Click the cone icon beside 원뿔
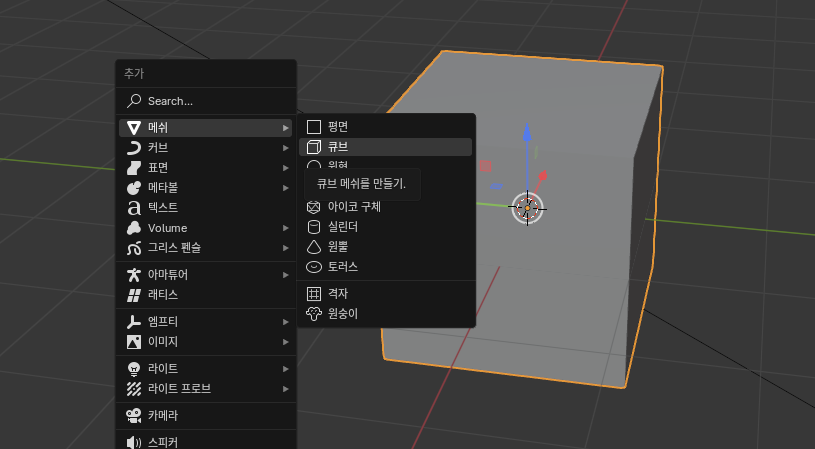This screenshot has height=449, width=815. (314, 247)
